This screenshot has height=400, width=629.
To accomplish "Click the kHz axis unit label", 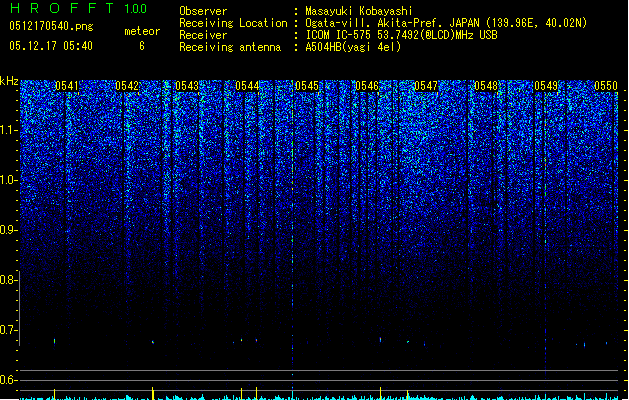I will pyautogui.click(x=9, y=81).
